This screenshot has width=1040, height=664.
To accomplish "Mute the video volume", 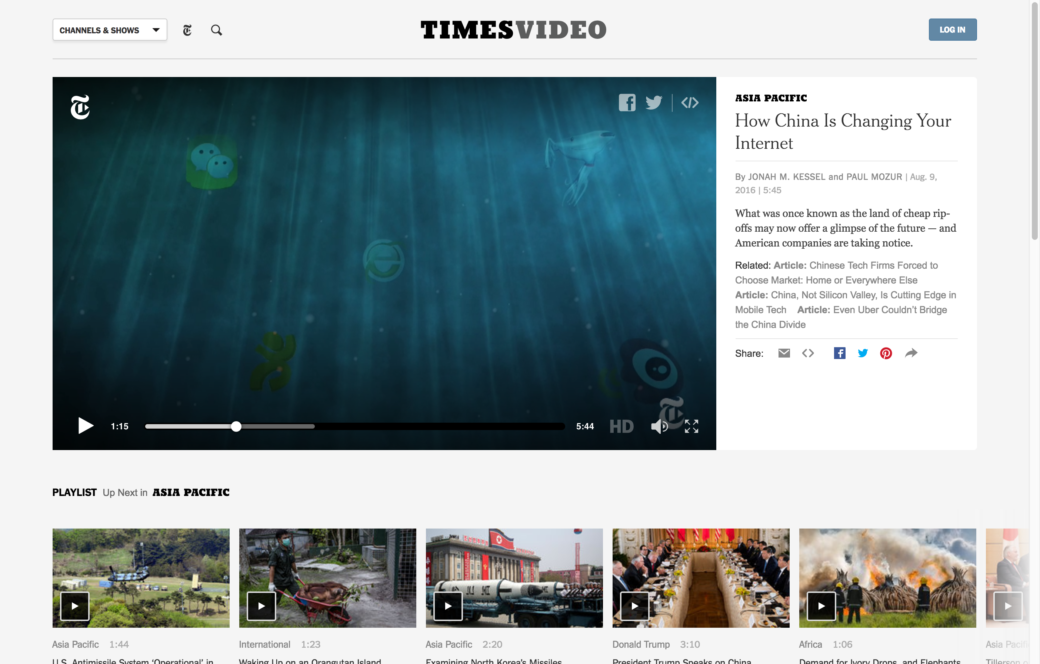I will [x=659, y=426].
